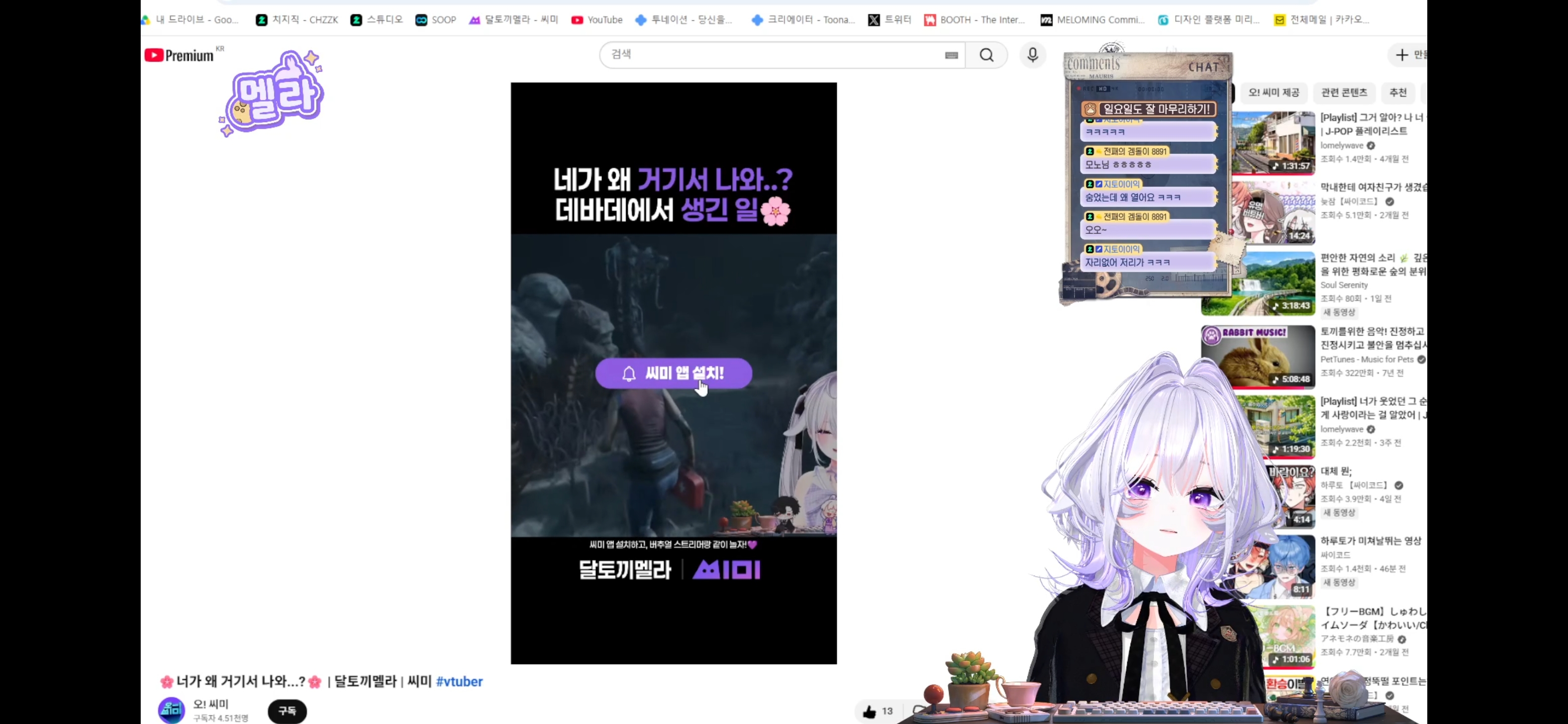The width and height of the screenshot is (1568, 724).
Task: Open the 오! 씨미 channel name
Action: [x=211, y=704]
